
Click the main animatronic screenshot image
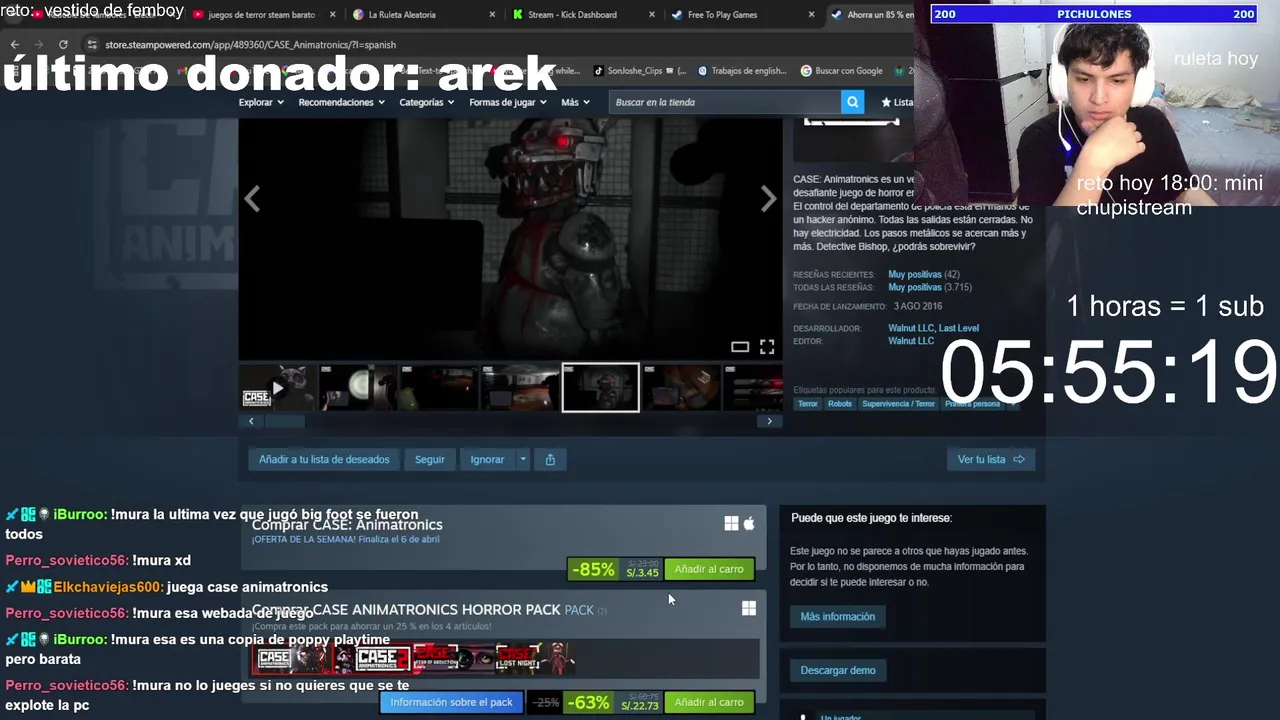510,238
